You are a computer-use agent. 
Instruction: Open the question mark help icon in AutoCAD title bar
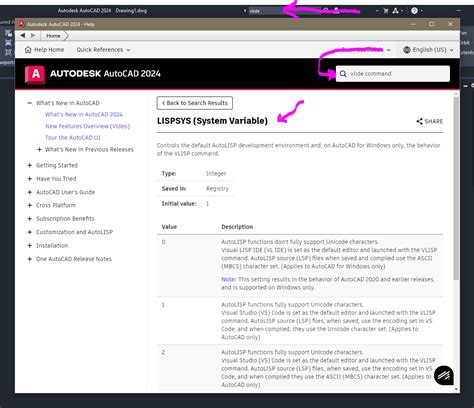pos(414,11)
